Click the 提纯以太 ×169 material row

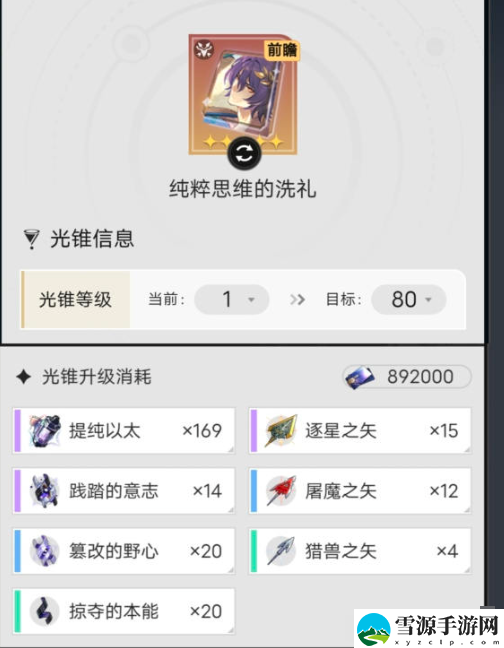(124, 431)
